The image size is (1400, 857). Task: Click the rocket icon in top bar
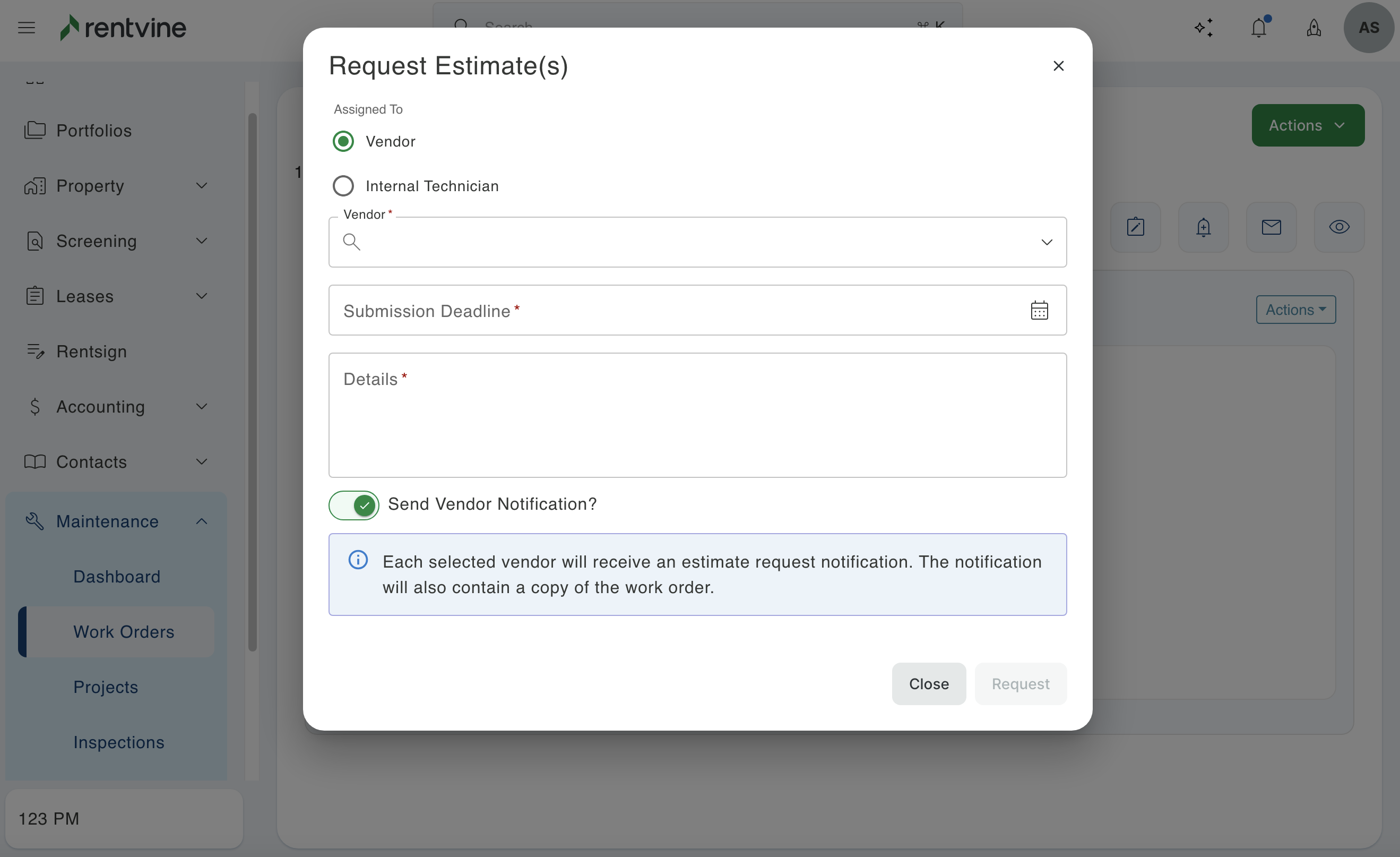pos(1313,27)
